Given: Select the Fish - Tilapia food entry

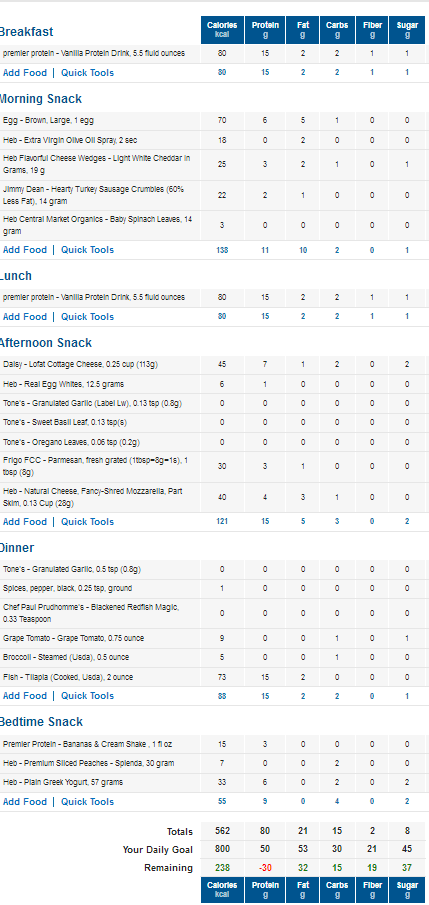Looking at the screenshot, I should [68, 677].
